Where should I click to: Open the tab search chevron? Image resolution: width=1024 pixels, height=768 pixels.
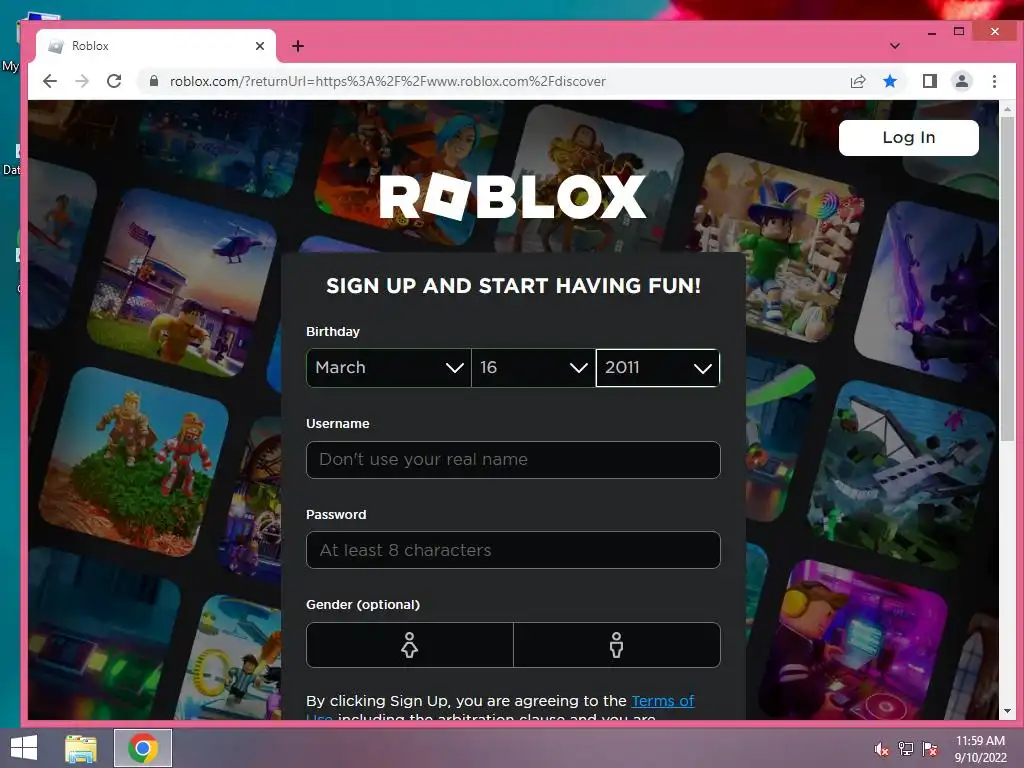pos(895,46)
